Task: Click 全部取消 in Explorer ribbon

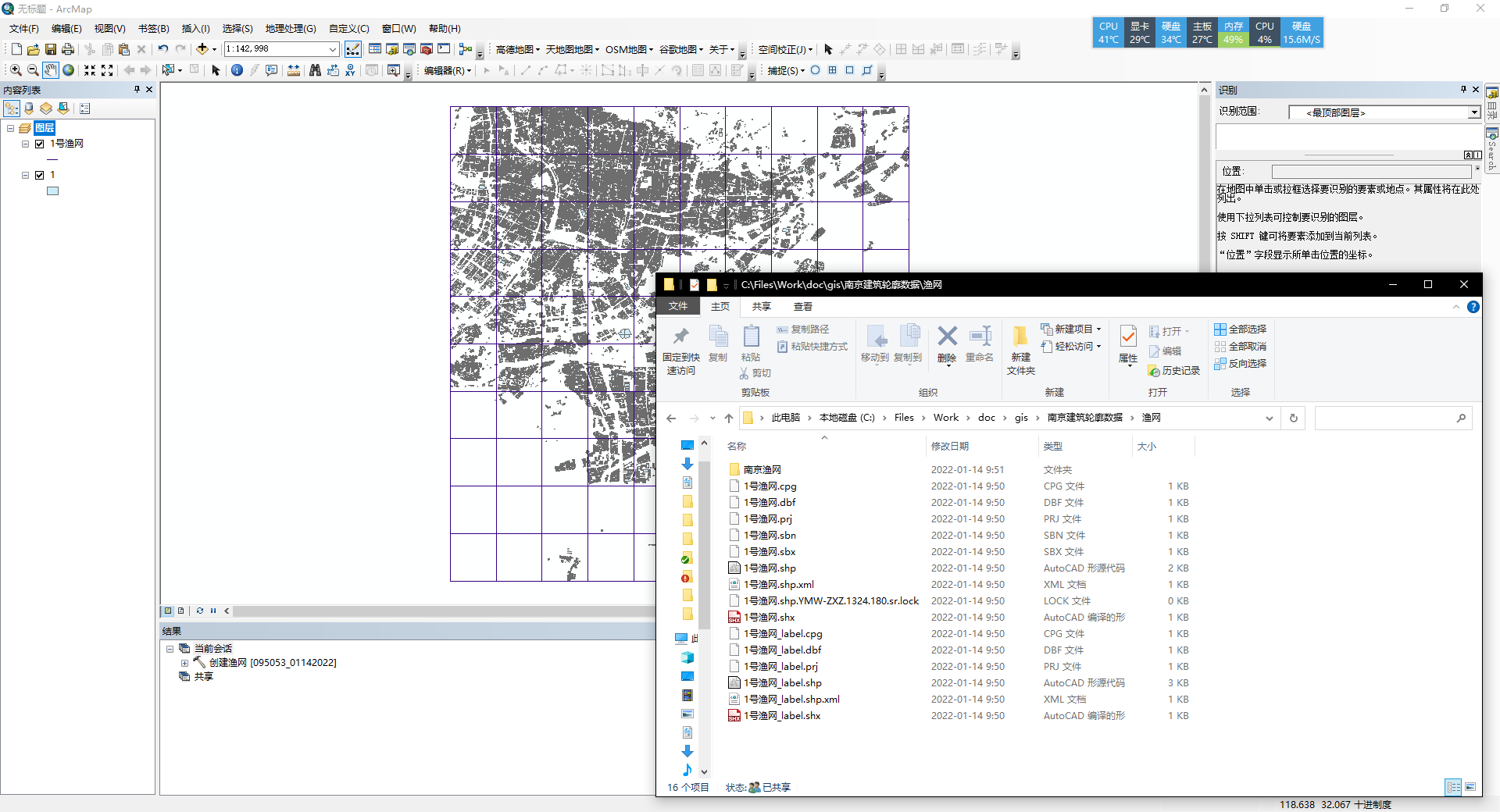Action: pyautogui.click(x=1240, y=347)
